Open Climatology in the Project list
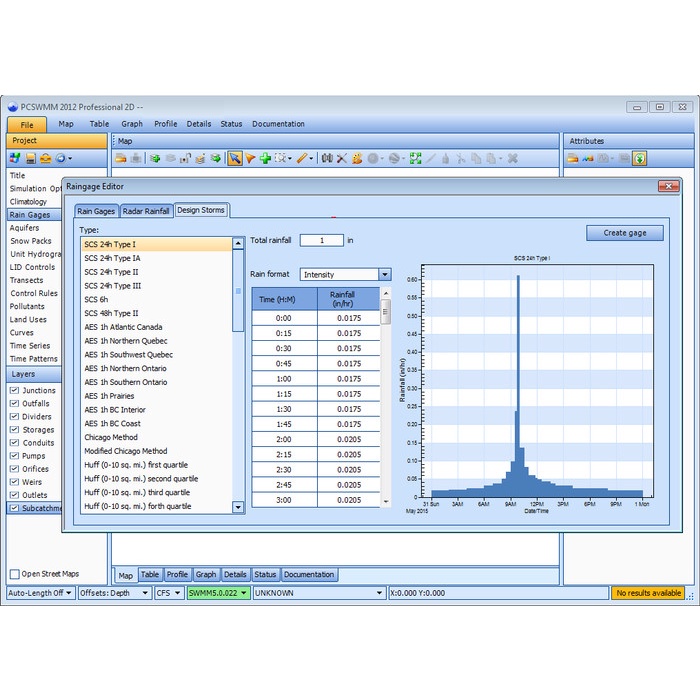This screenshot has height=700, width=700. click(28, 202)
